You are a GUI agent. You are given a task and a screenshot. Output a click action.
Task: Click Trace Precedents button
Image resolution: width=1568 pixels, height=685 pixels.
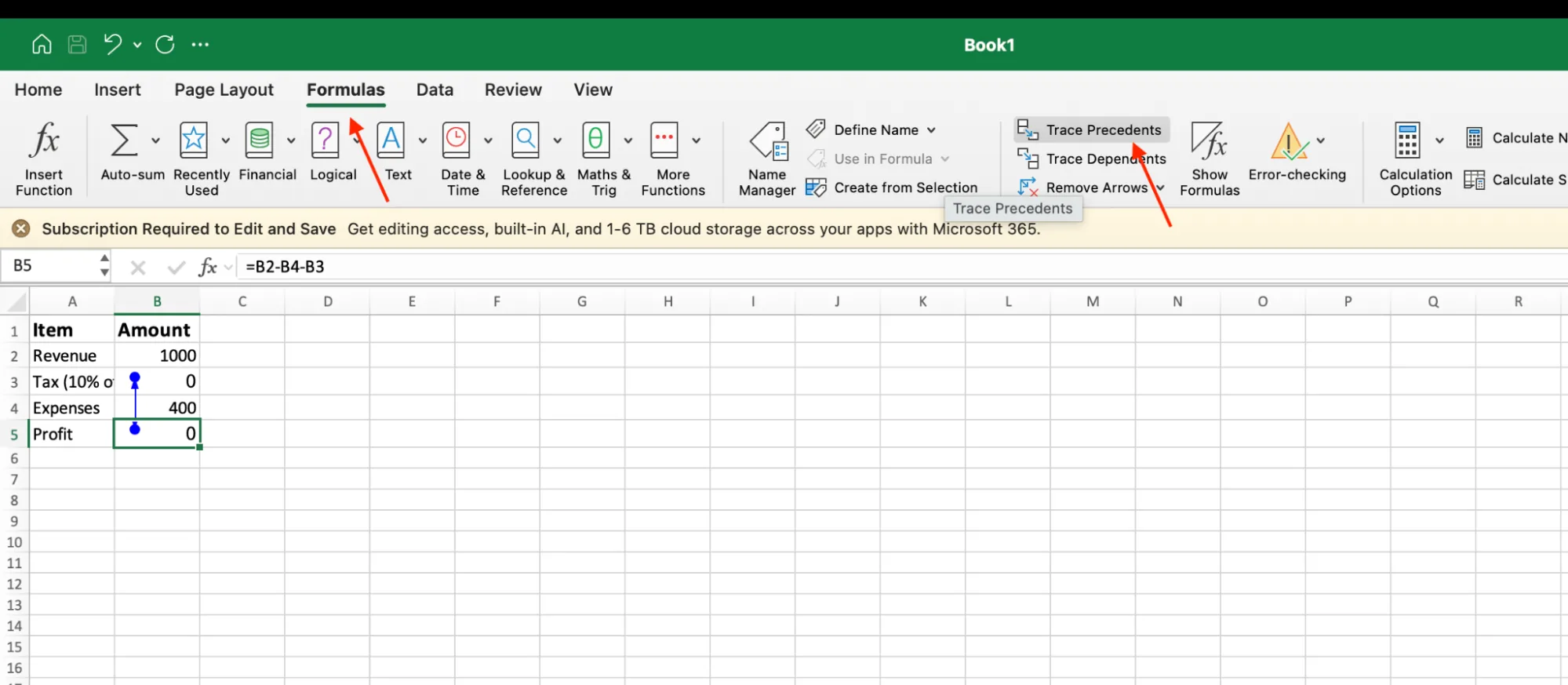click(1090, 129)
